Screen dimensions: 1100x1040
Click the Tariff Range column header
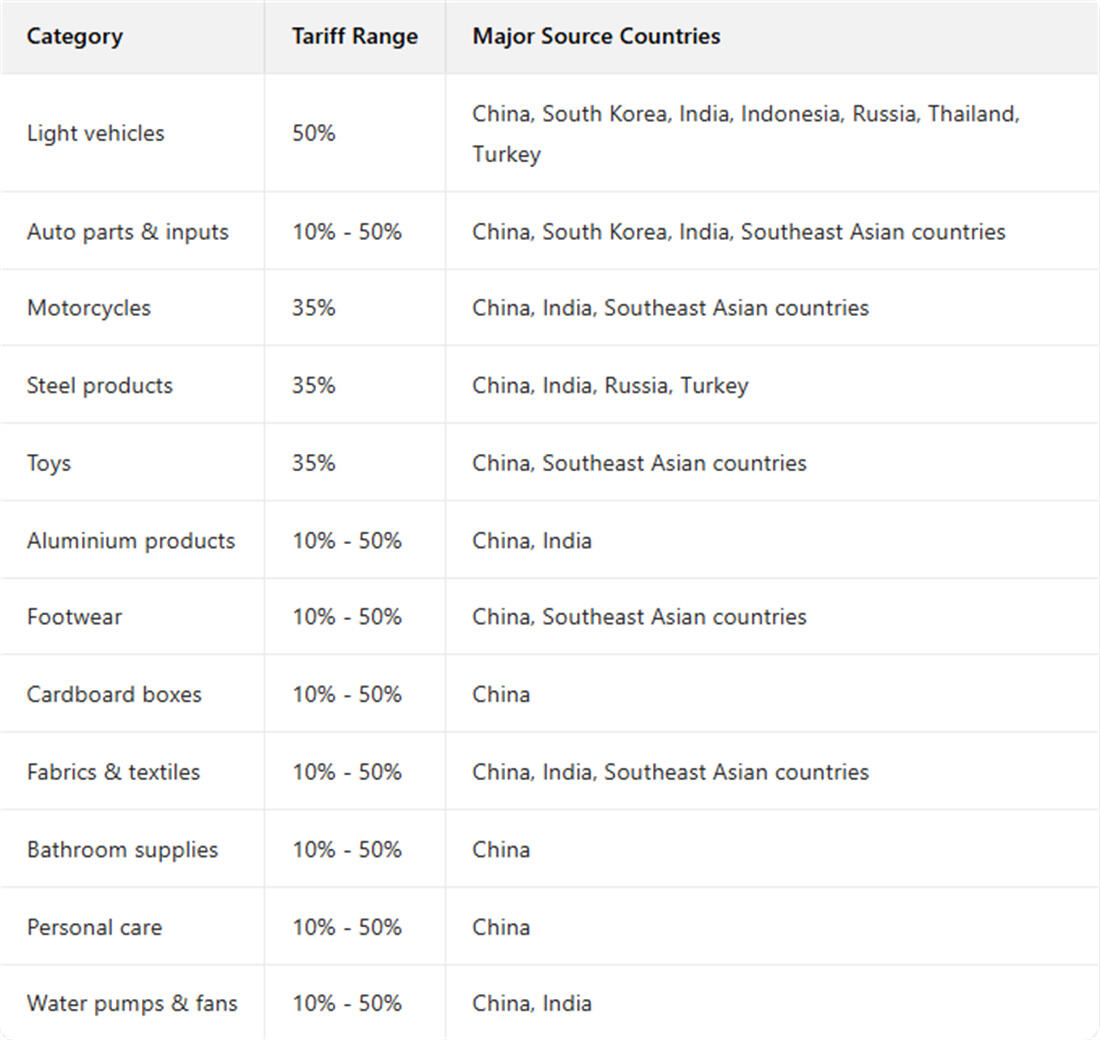(x=354, y=37)
